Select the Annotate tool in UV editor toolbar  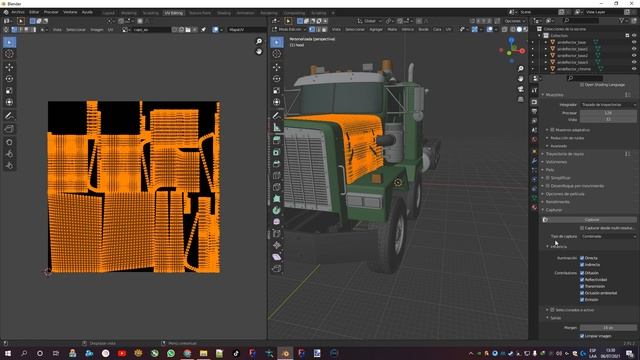pyautogui.click(x=9, y=116)
